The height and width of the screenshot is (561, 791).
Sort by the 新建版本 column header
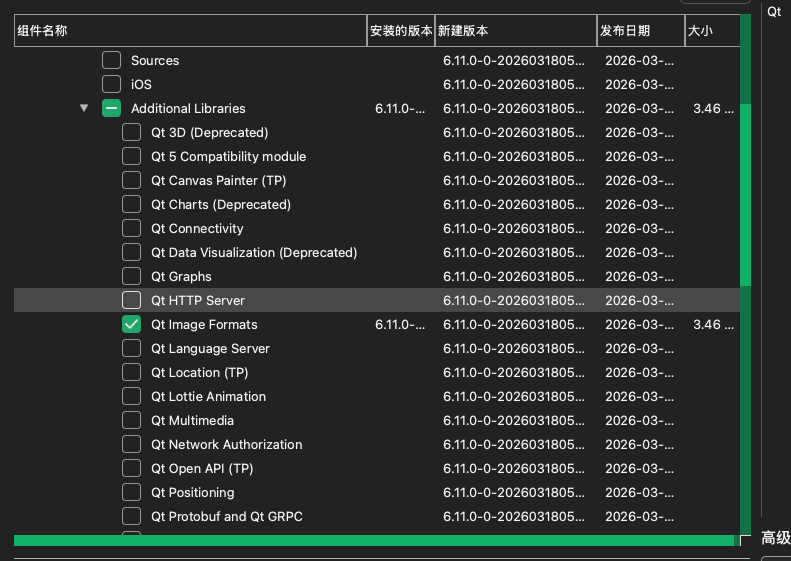516,30
